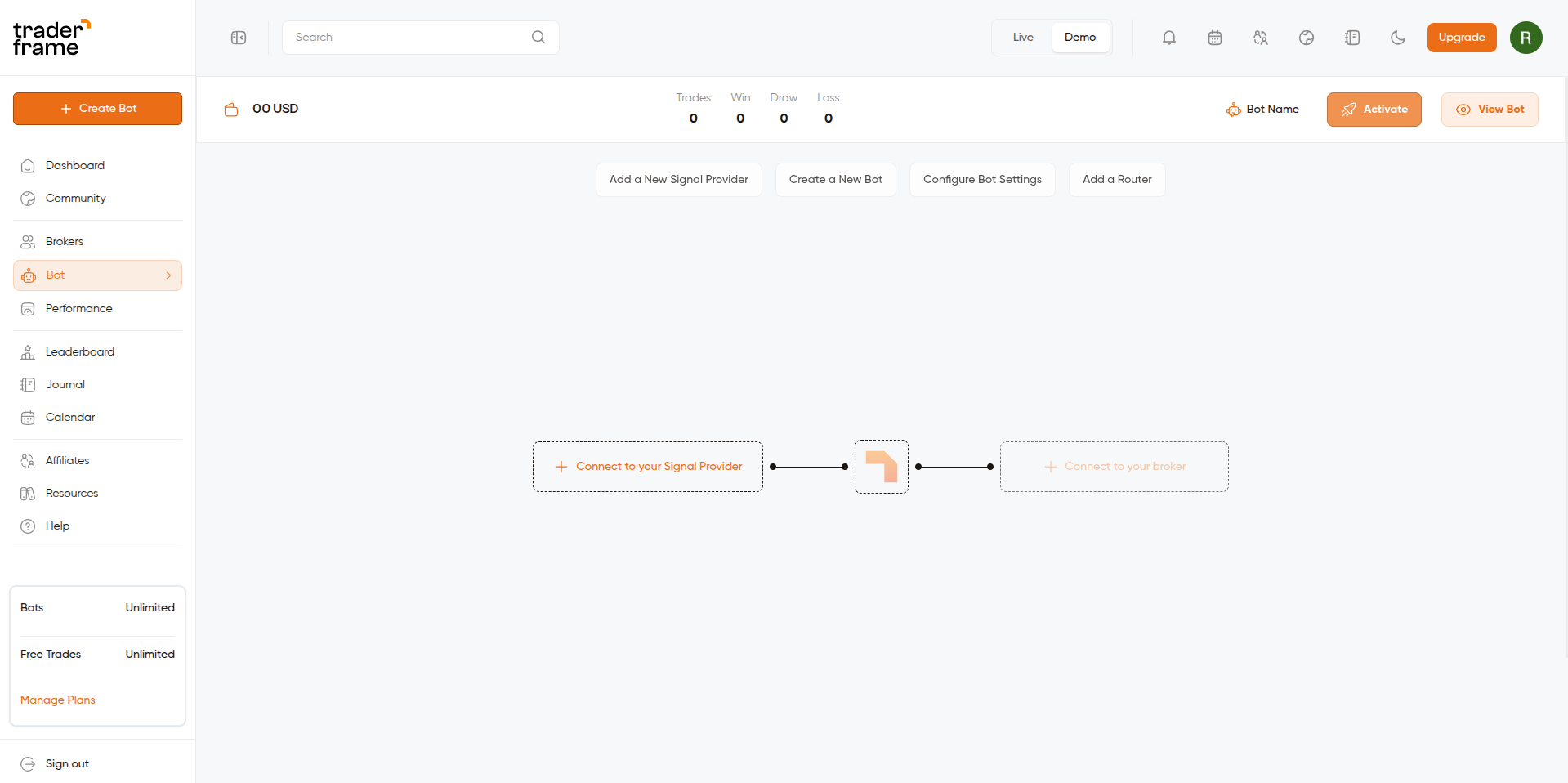Screen dimensions: 1568x783
Task: Click Add a New Signal Provider
Action: point(679,180)
